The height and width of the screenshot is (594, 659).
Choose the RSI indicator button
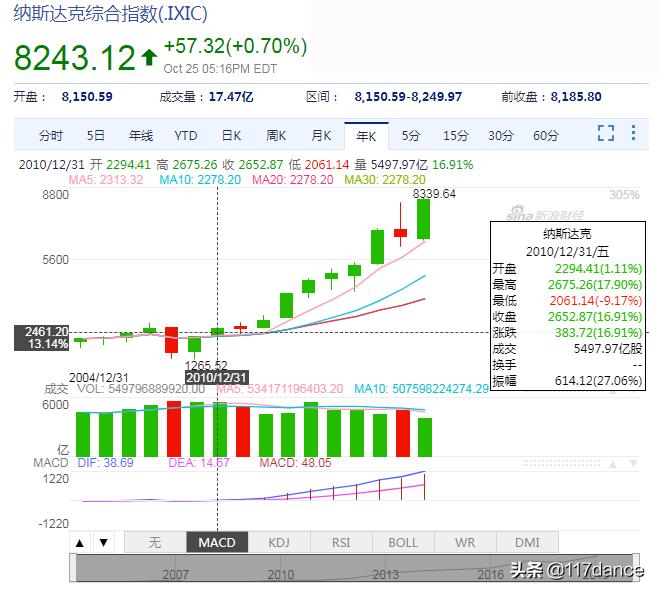point(341,542)
